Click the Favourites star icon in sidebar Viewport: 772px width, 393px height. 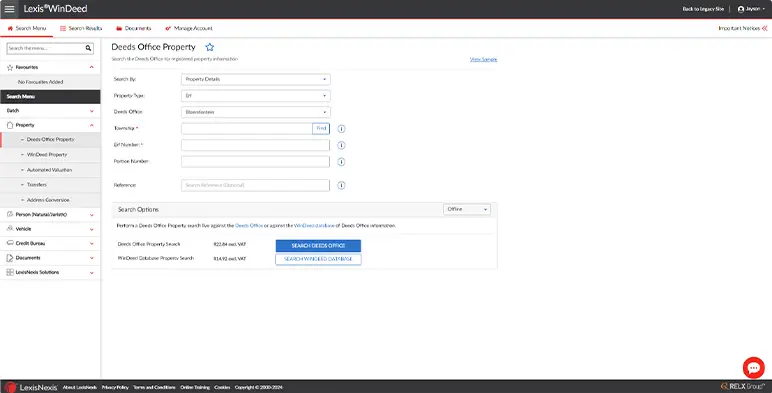pos(10,67)
